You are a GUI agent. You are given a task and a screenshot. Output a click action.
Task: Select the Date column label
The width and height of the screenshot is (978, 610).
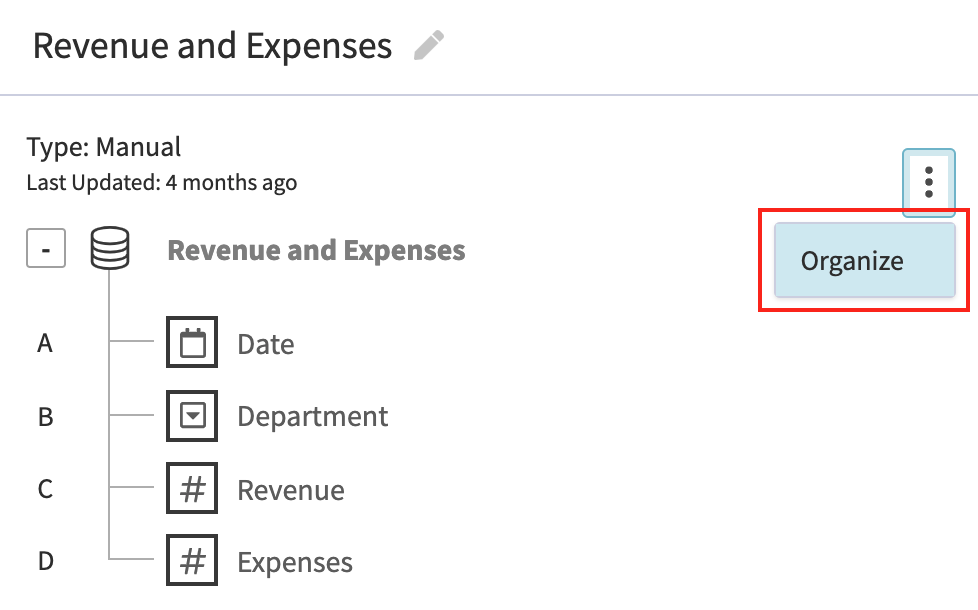pos(265,344)
